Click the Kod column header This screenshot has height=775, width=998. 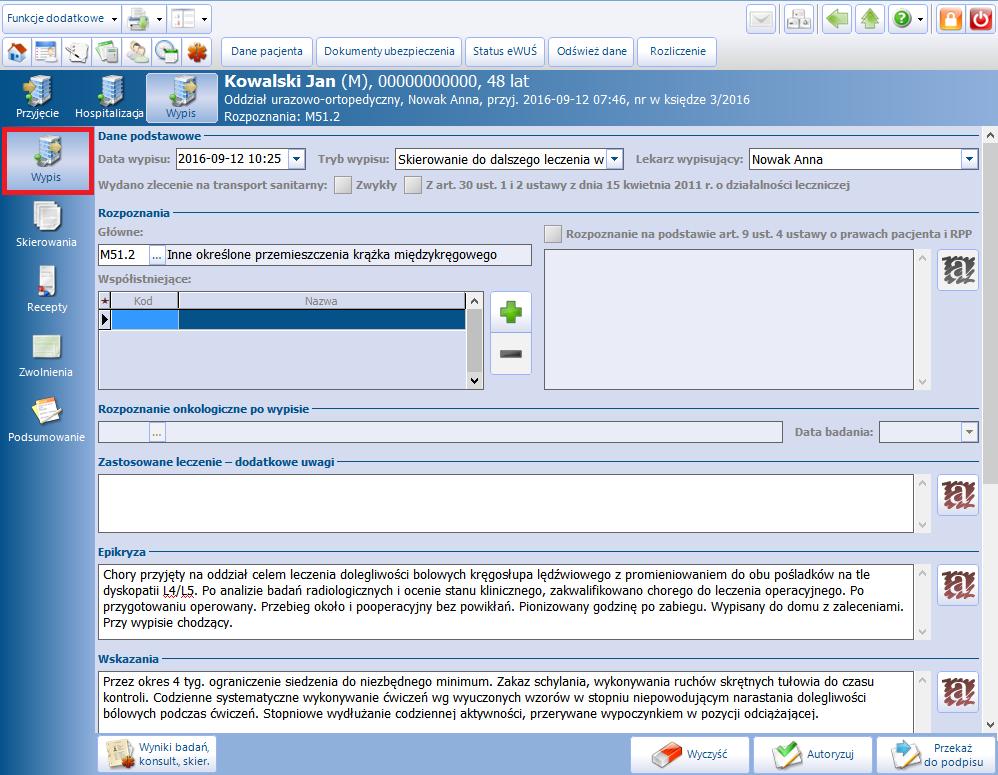[x=144, y=301]
